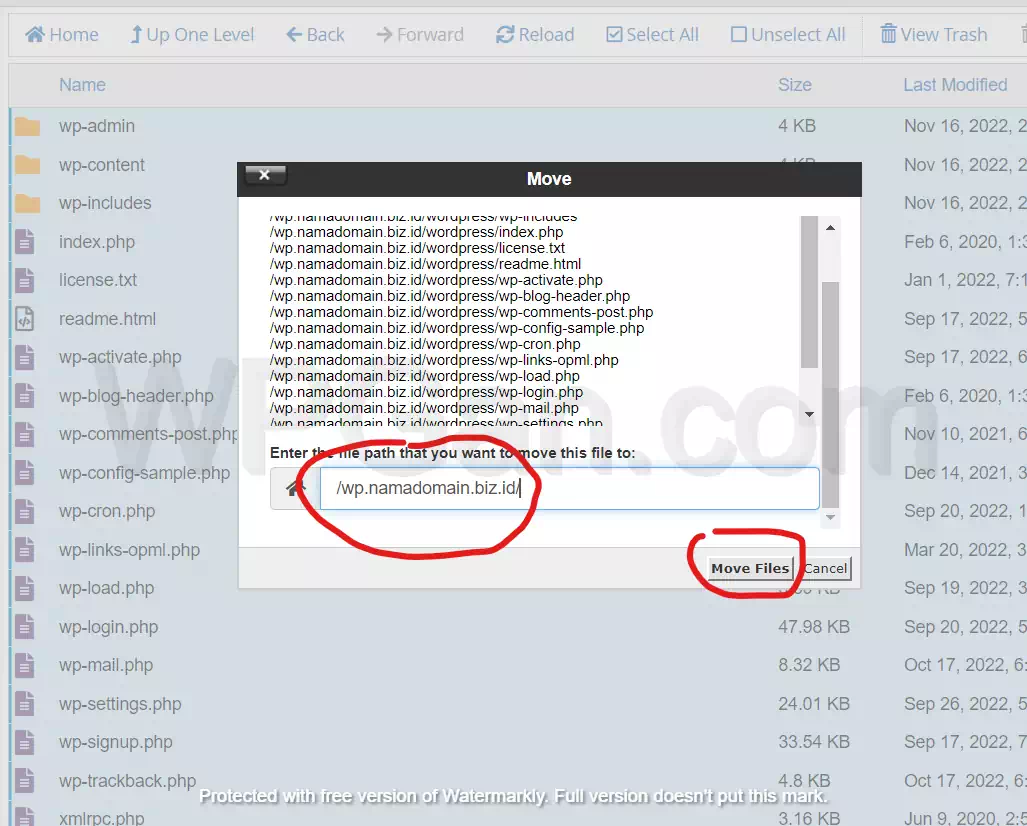This screenshot has height=826, width=1027.
Task: Select the wp-content folder name
Action: tap(102, 165)
